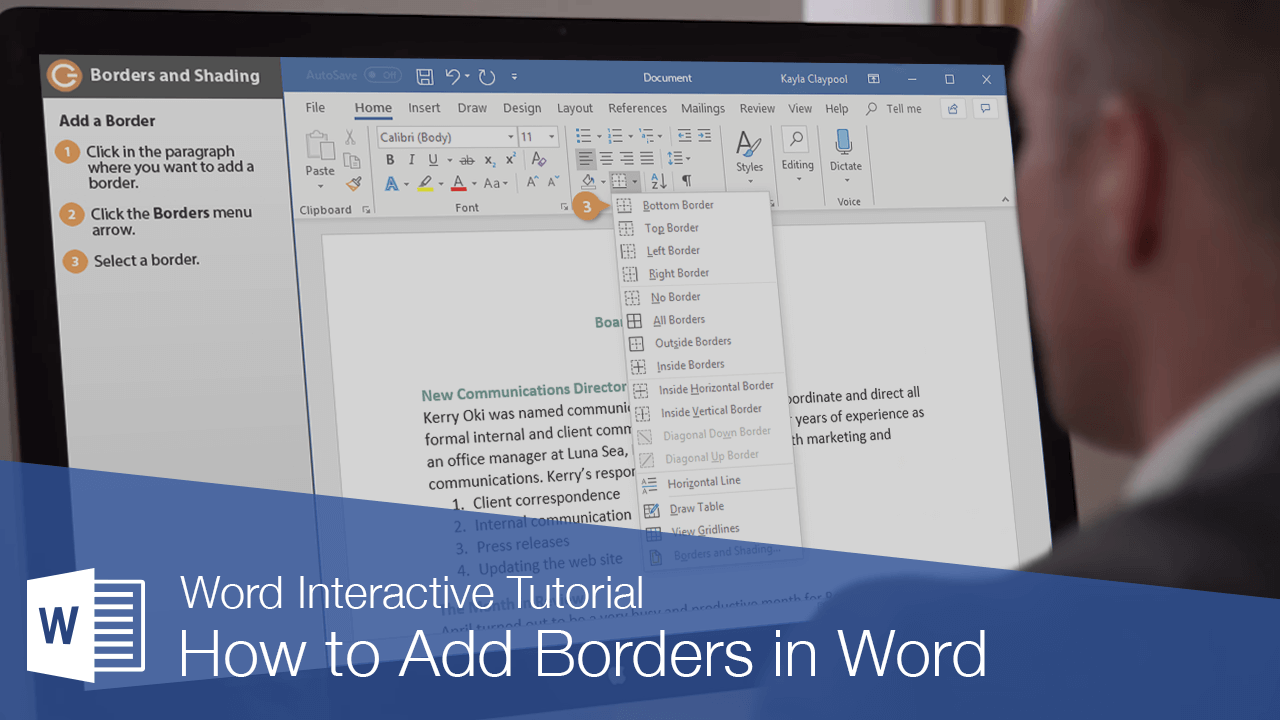The height and width of the screenshot is (720, 1280).
Task: Apply Subscript formatting
Action: (x=489, y=159)
